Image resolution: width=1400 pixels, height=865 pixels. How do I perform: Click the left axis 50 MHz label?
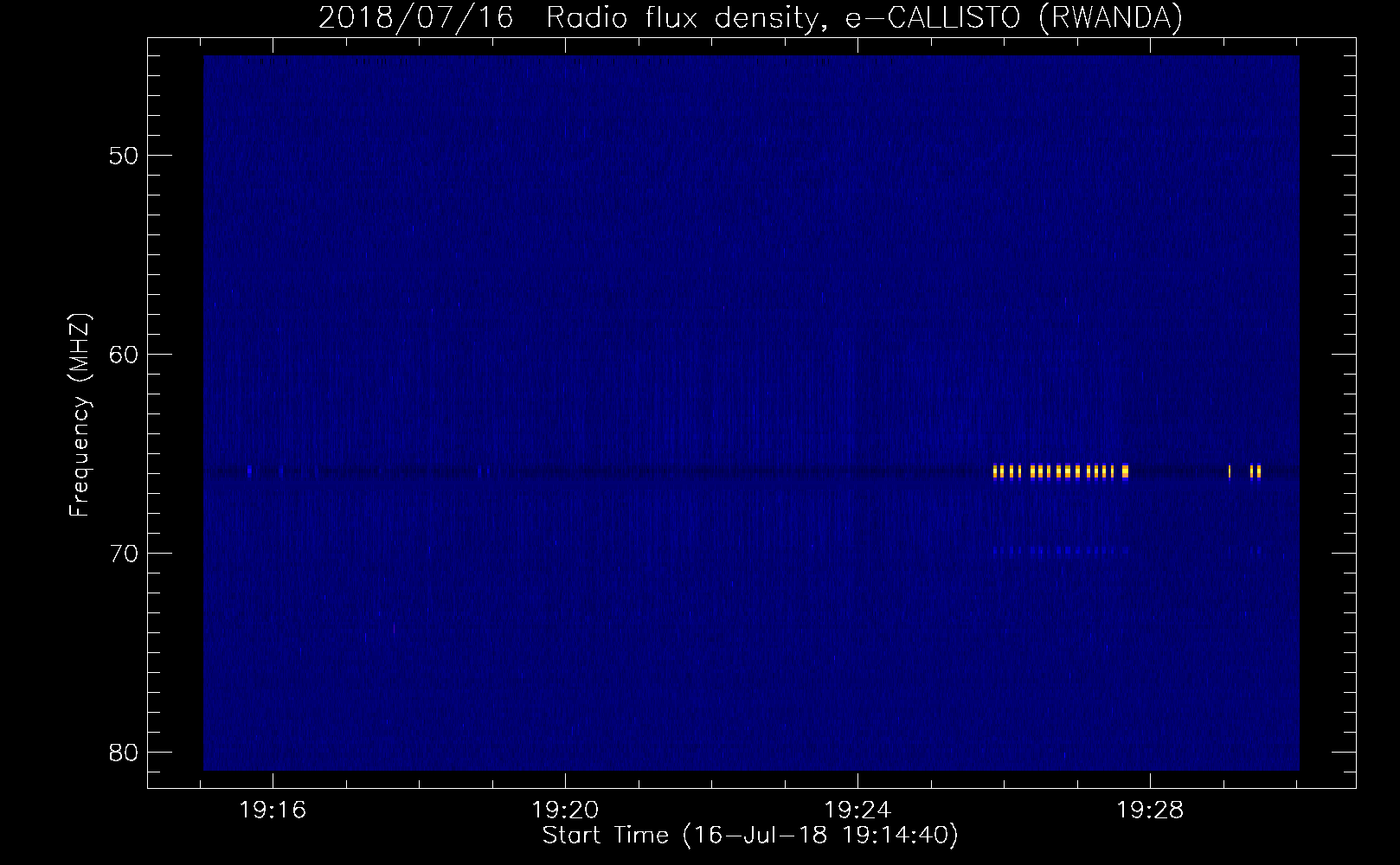tap(125, 156)
